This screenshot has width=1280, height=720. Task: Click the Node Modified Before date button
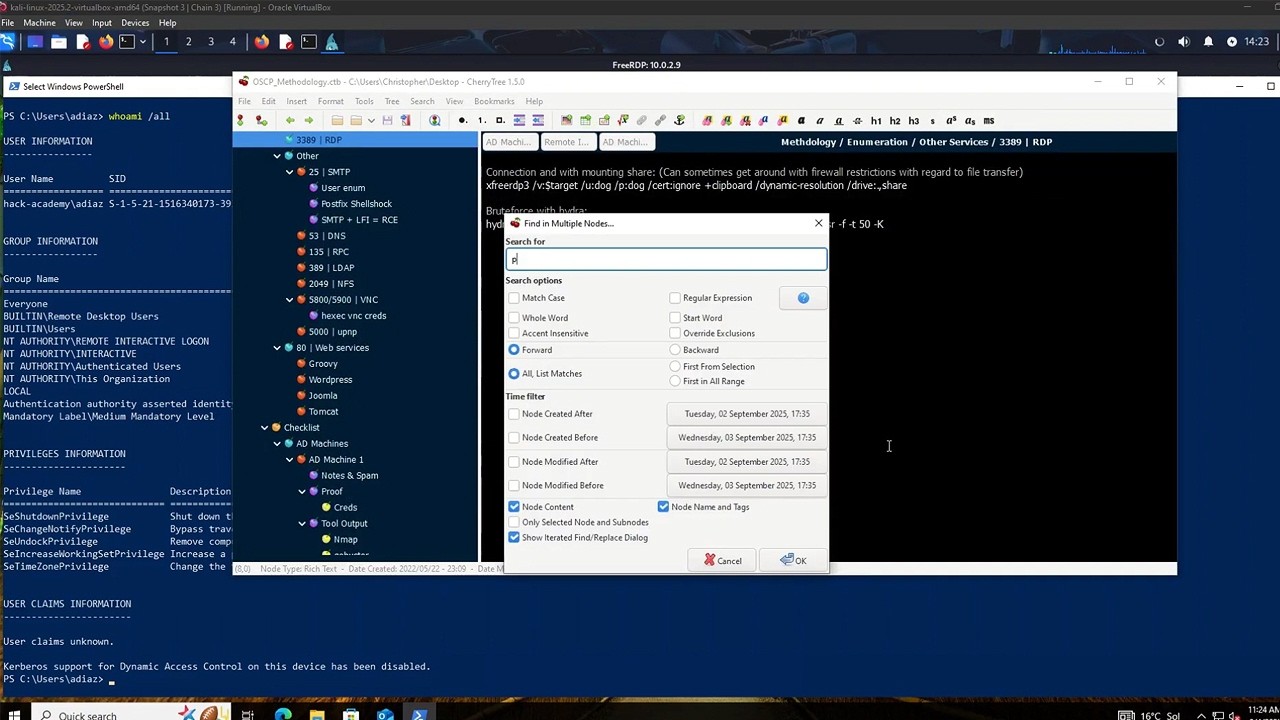pos(747,486)
